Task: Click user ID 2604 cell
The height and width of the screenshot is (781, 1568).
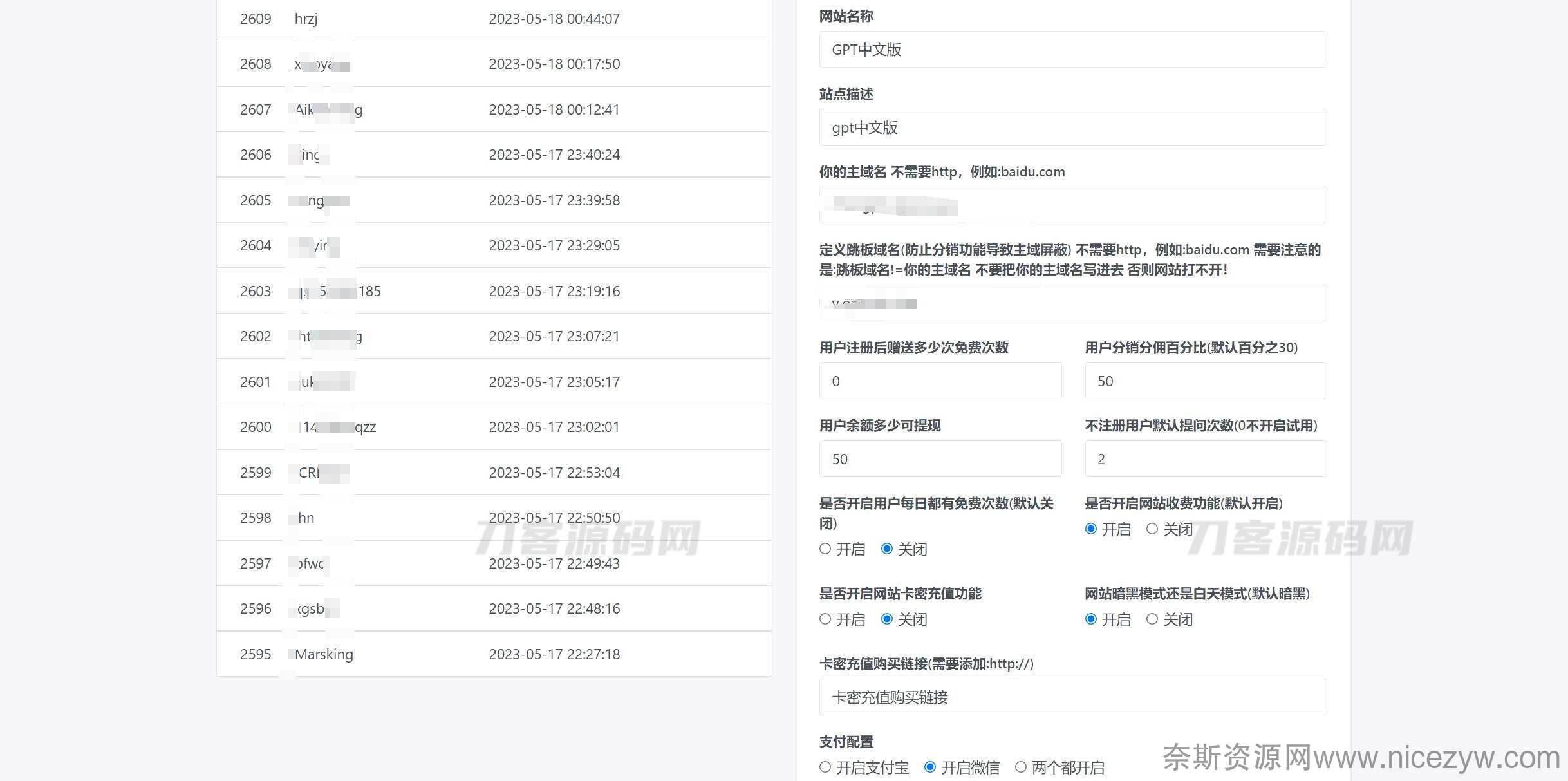Action: pyautogui.click(x=256, y=245)
